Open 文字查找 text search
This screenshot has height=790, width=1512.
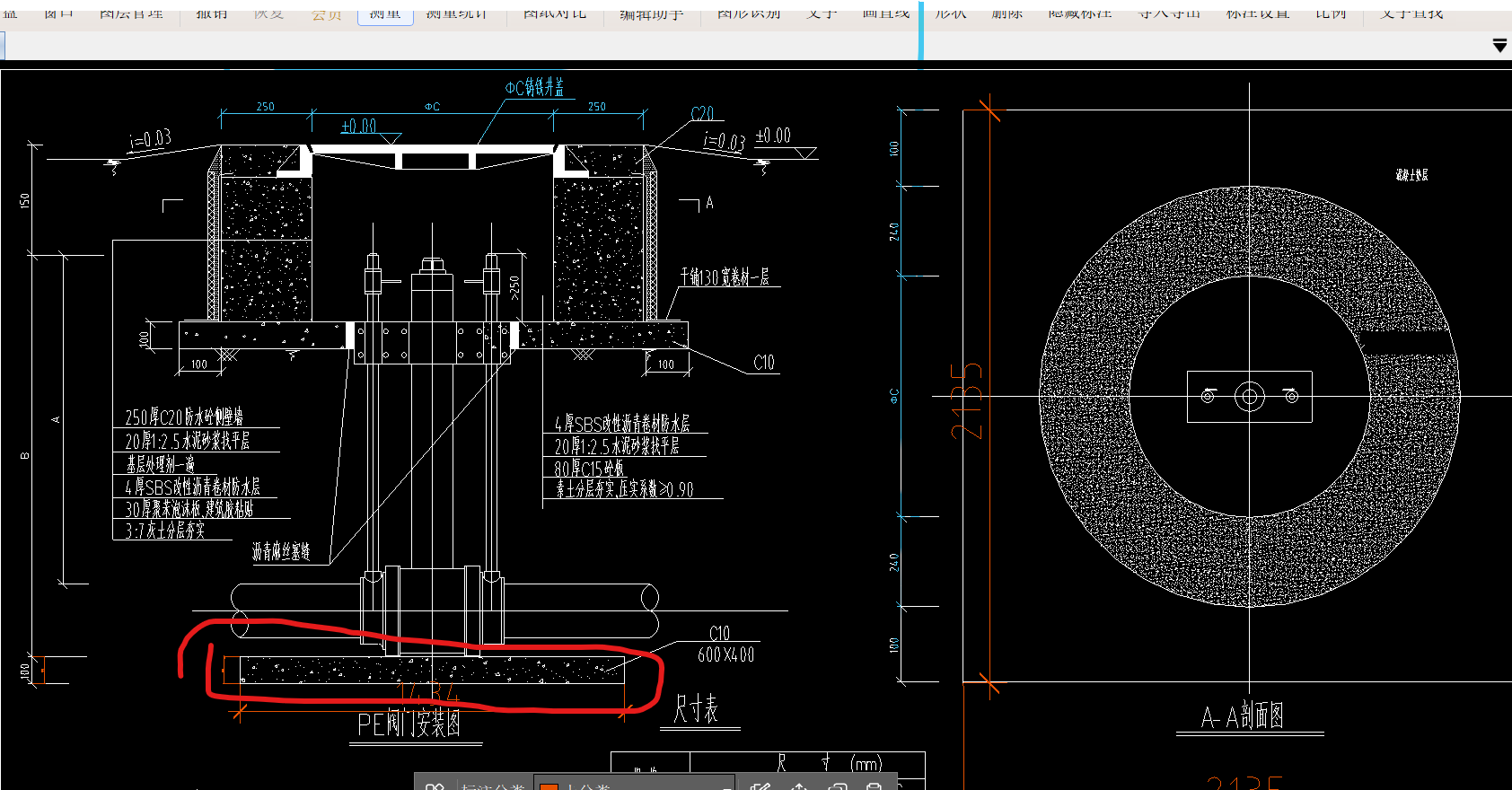click(x=1411, y=13)
